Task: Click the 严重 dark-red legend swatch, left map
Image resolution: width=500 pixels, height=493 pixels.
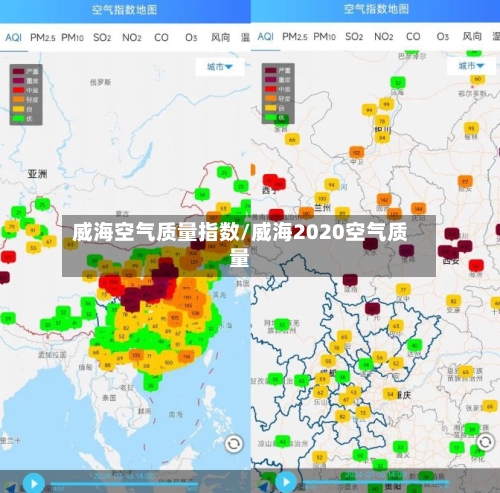Action: (x=18, y=71)
